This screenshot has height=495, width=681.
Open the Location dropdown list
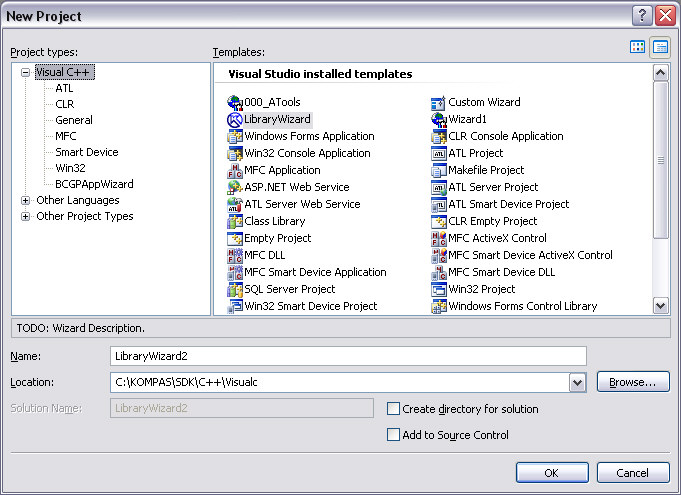point(576,382)
